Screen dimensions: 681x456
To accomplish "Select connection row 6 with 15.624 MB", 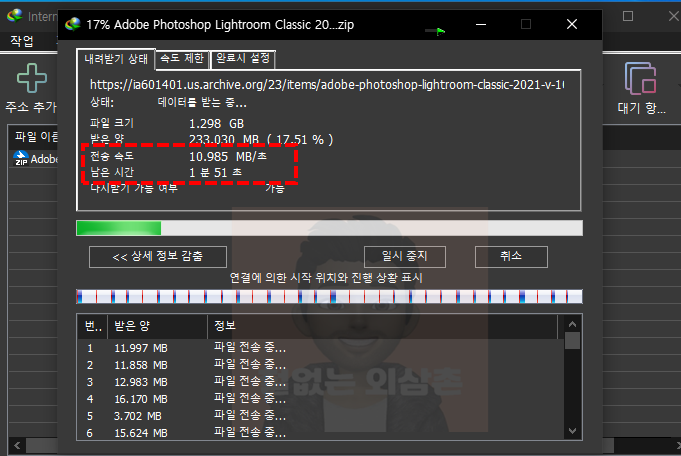I will click(x=321, y=432).
